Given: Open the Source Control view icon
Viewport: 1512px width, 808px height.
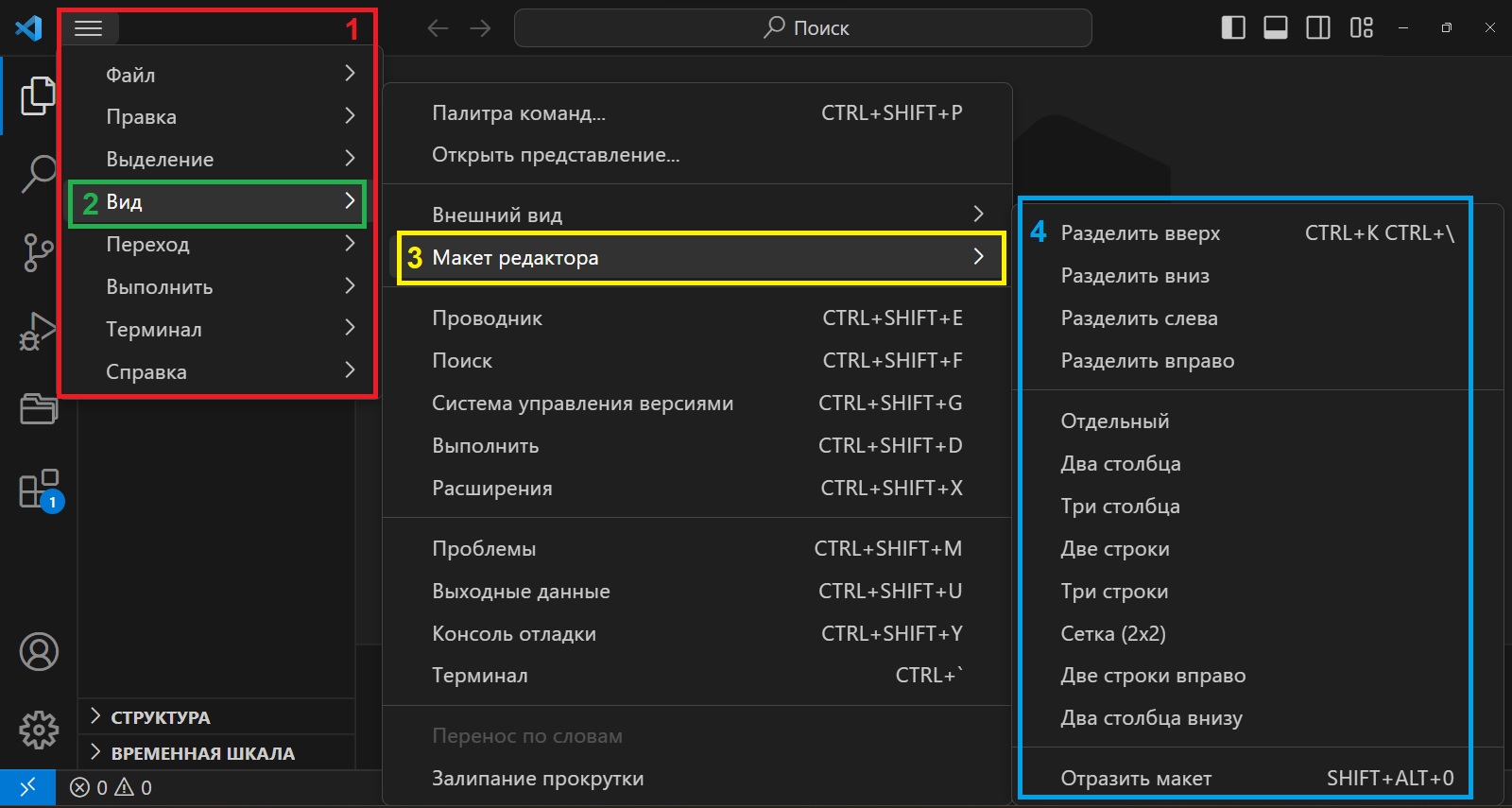Looking at the screenshot, I should coord(38,253).
